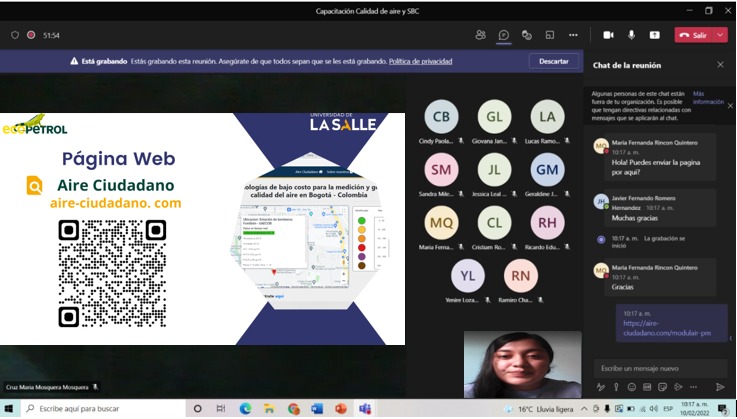Send the chat message
Viewport: 737px width, 419px height.
720,387
